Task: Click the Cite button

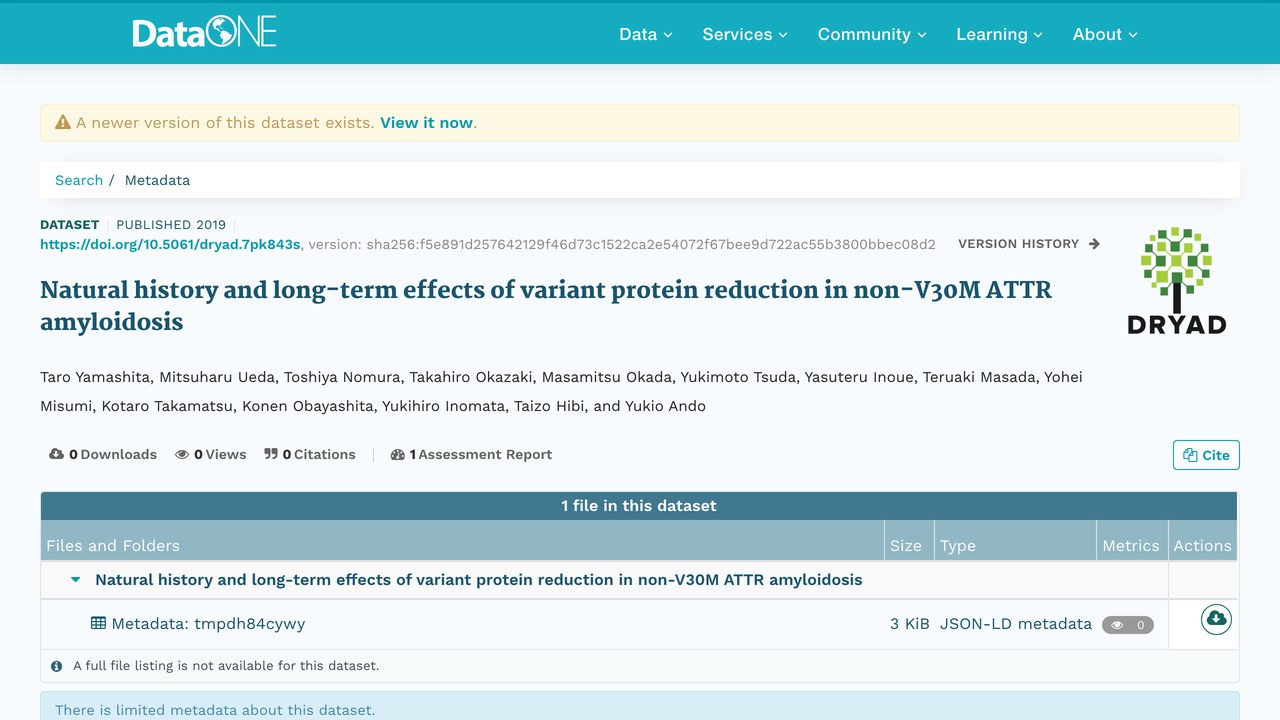Action: coord(1206,455)
